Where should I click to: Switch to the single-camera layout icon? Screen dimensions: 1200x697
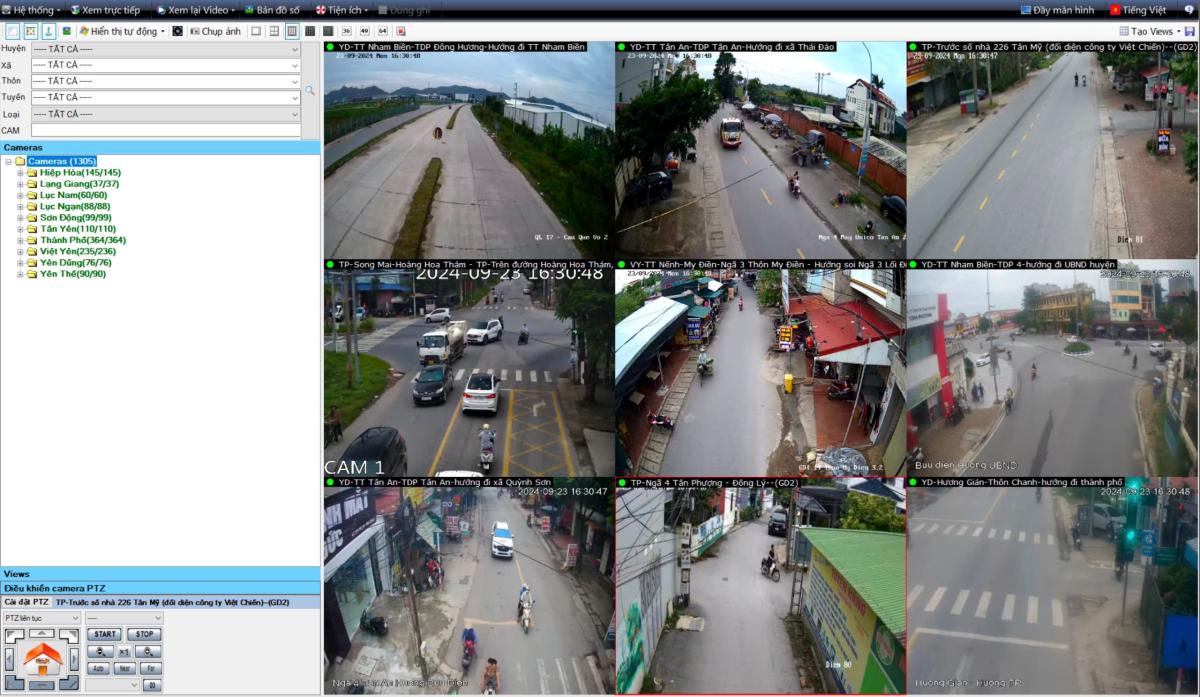[256, 32]
